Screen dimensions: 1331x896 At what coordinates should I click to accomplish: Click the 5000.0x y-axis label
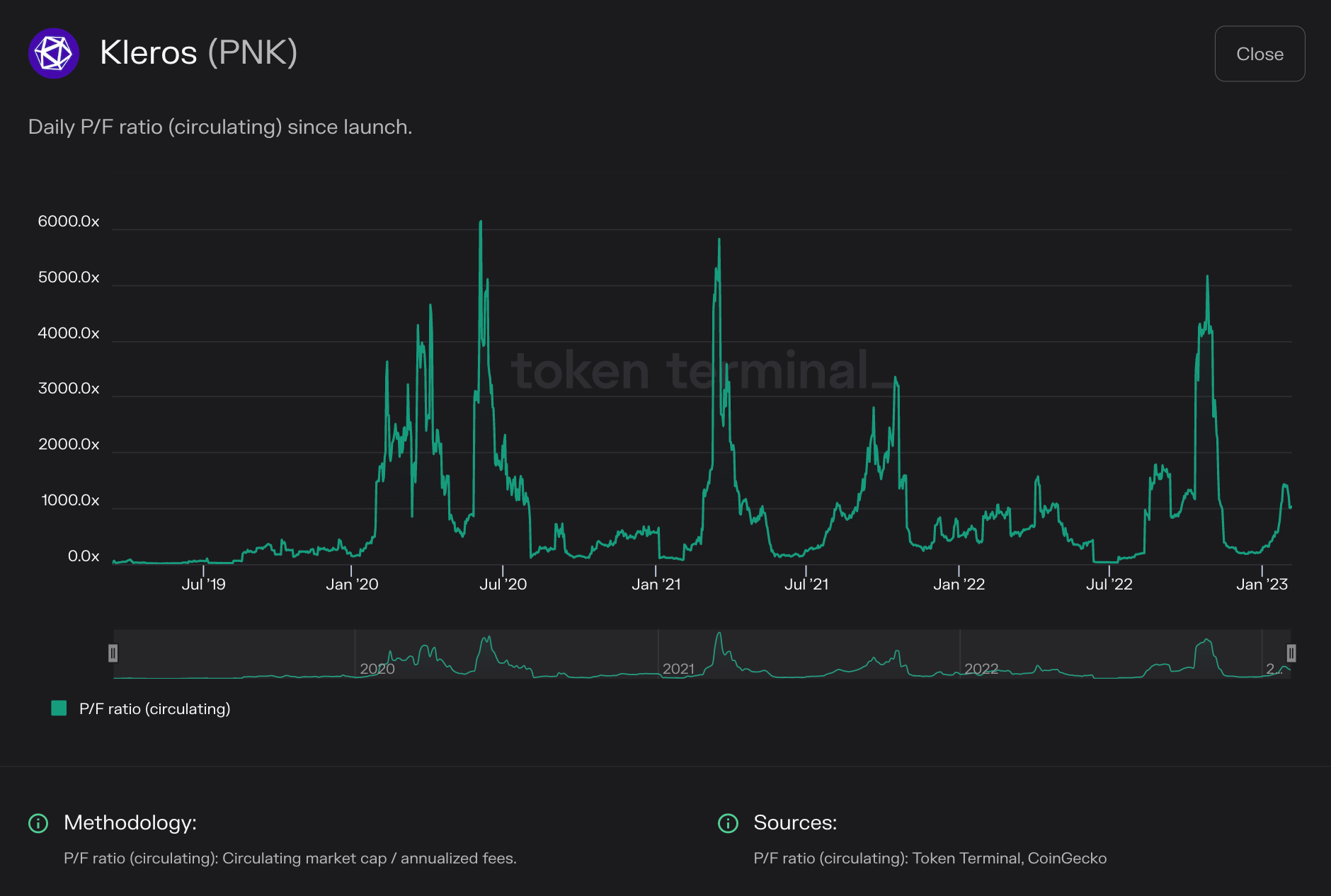(x=69, y=277)
